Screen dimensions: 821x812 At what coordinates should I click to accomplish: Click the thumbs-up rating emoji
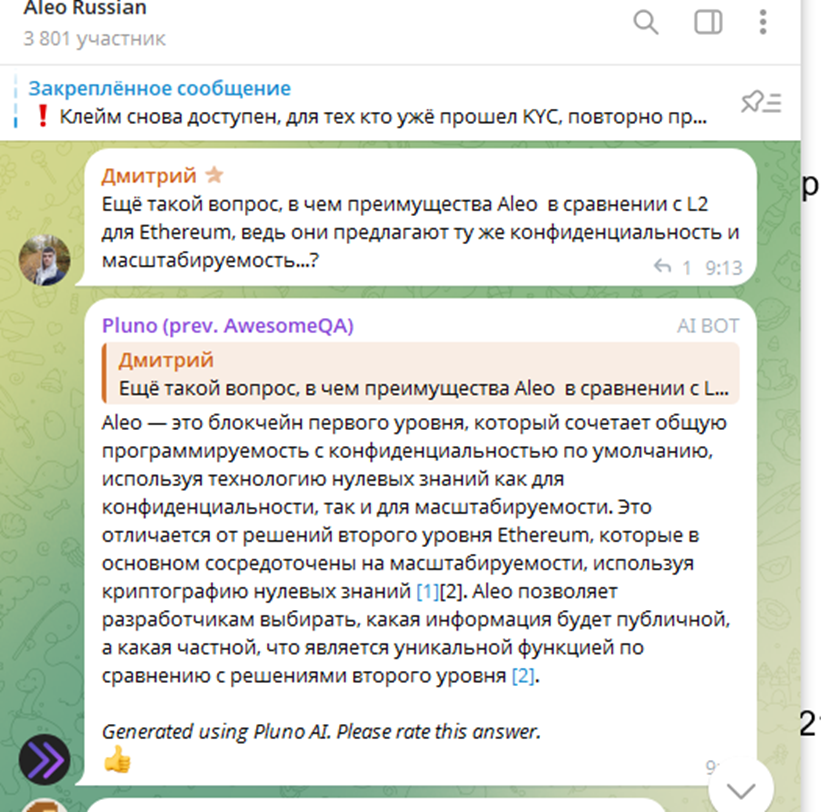pyautogui.click(x=117, y=759)
